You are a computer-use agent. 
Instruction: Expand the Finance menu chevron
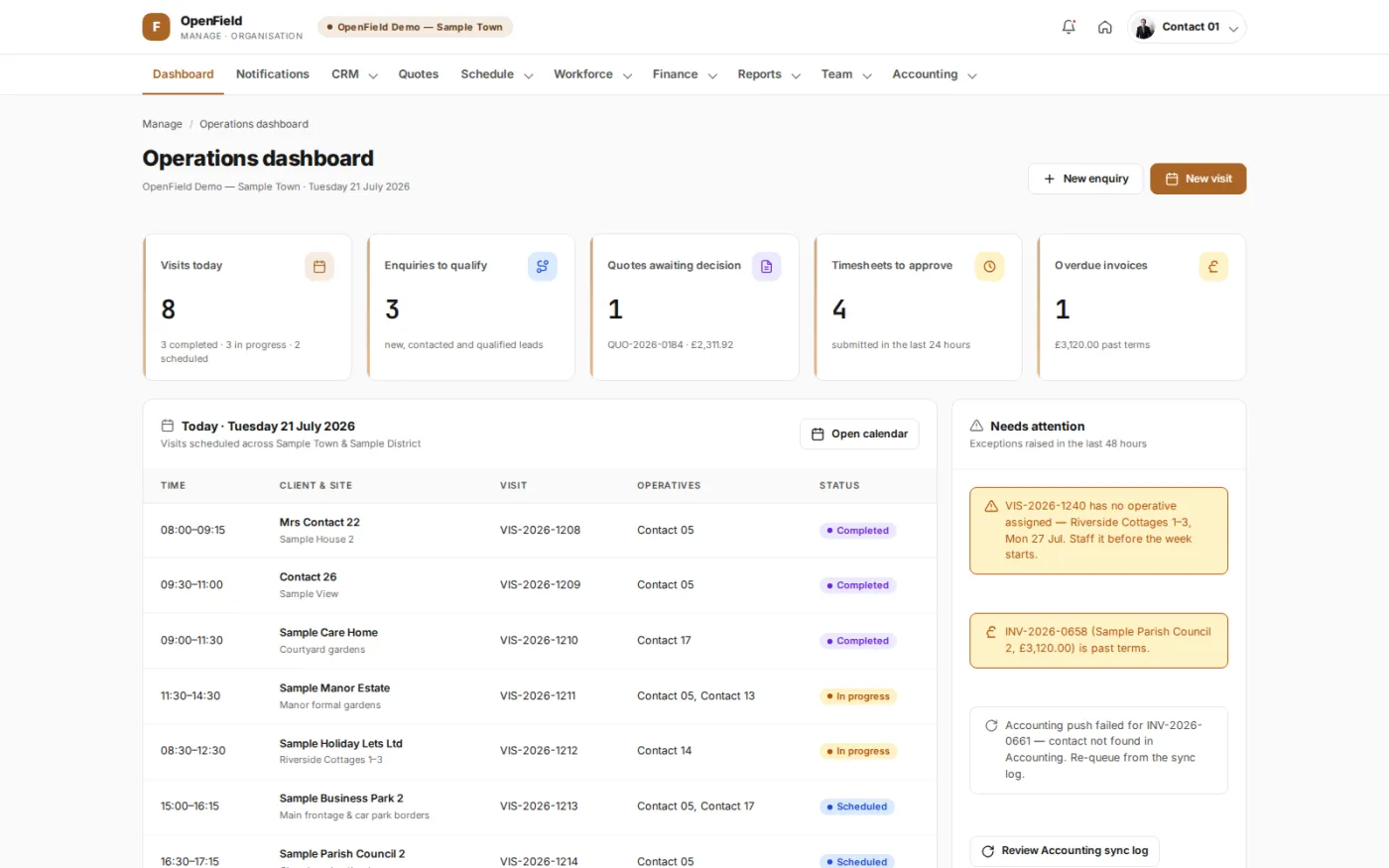[x=711, y=75]
